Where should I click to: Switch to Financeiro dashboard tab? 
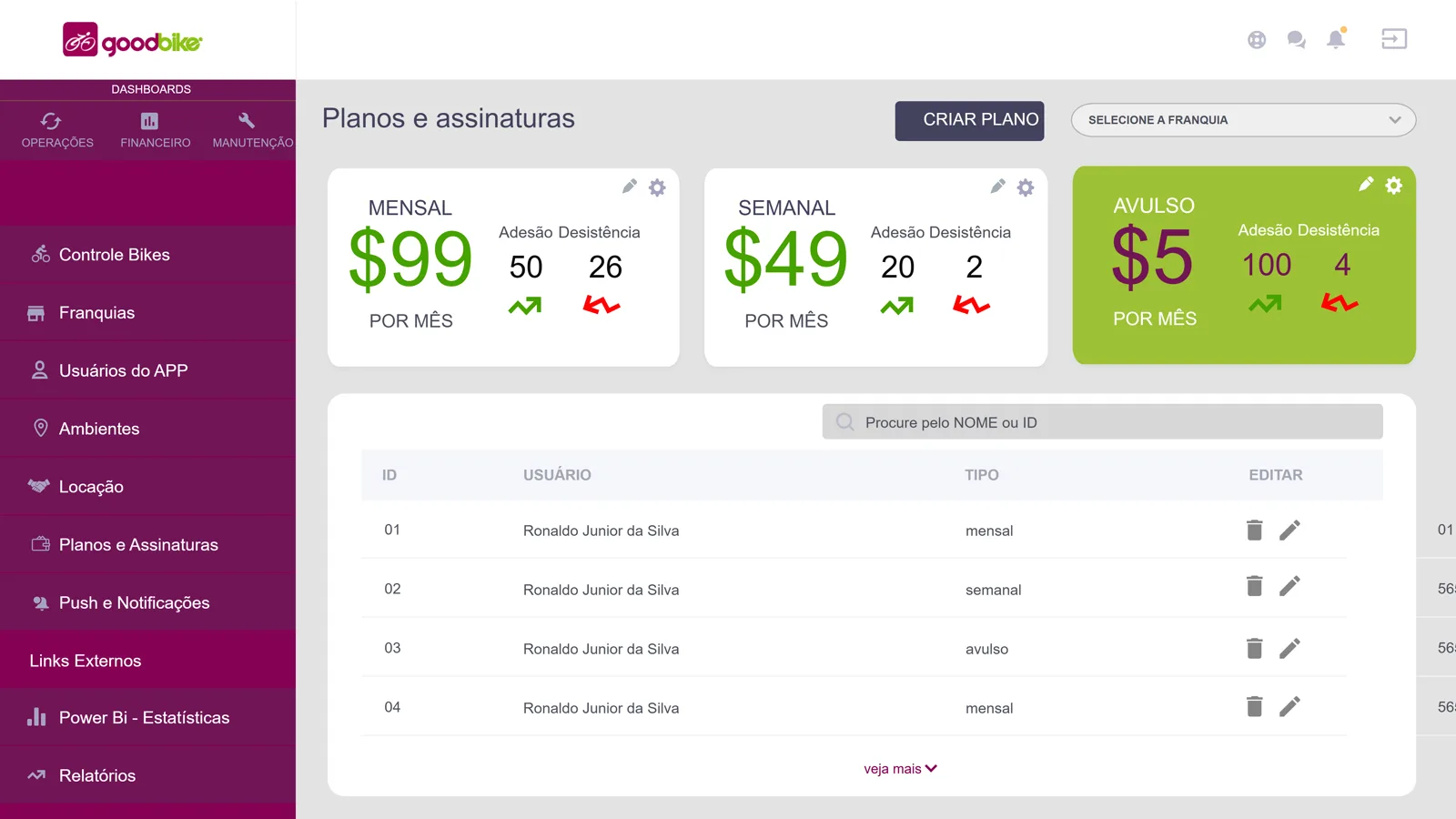click(156, 131)
